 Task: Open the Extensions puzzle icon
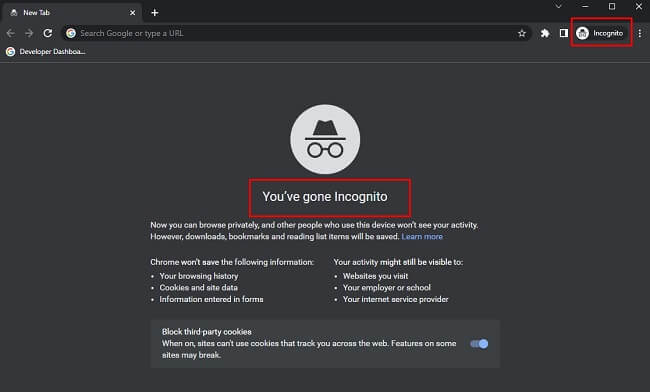[x=545, y=33]
